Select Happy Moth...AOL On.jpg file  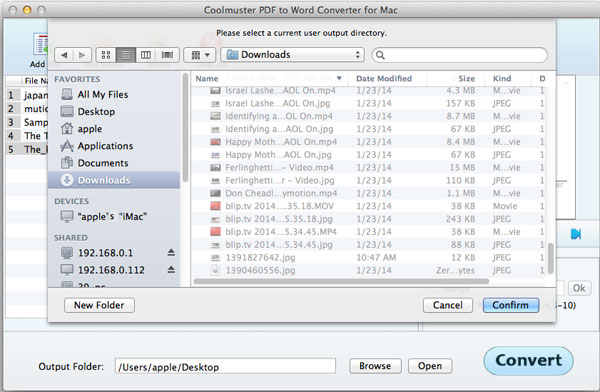tap(368, 155)
